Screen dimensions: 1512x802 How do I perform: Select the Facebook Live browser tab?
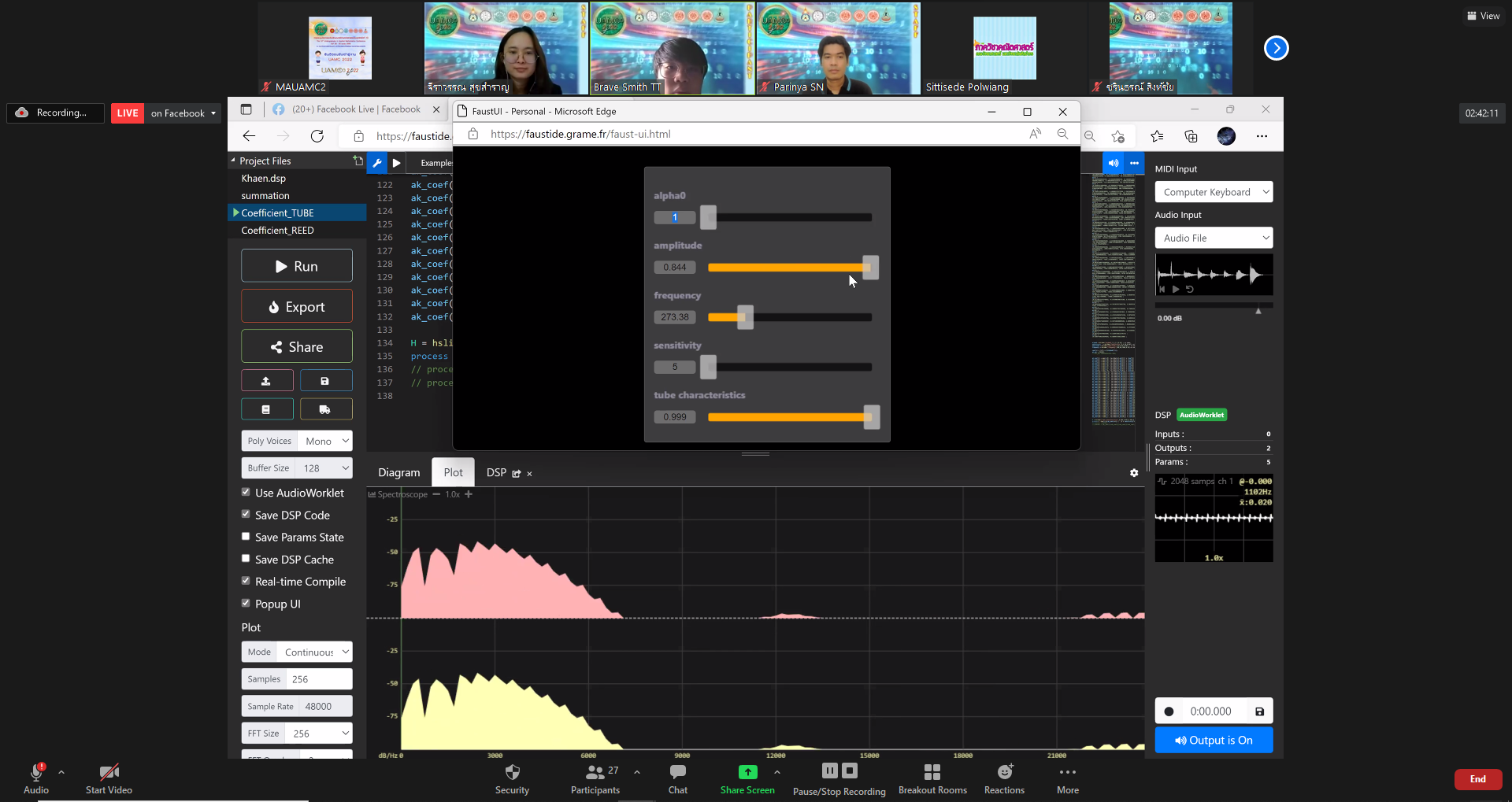tap(356, 109)
